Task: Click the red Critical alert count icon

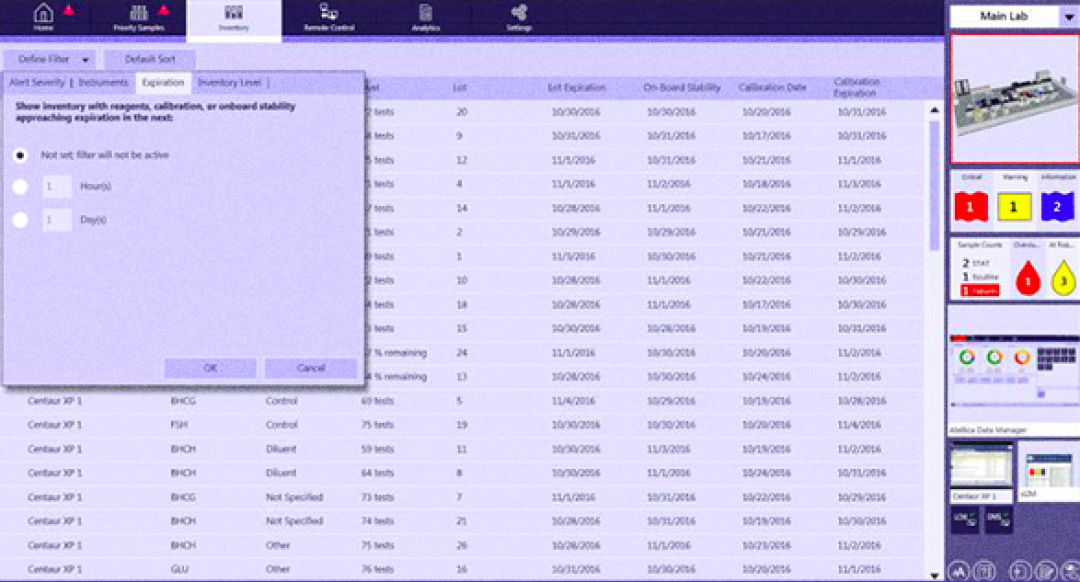Action: click(x=969, y=206)
